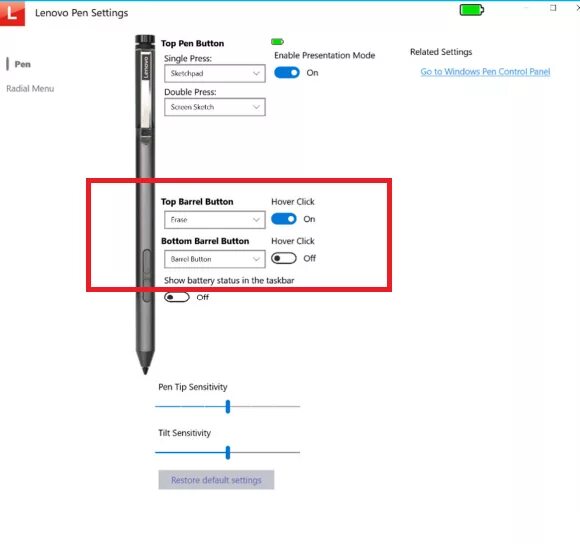Viewport: 580px width, 544px height.
Task: Open Bottom Barrel Button dropdown
Action: (x=215, y=259)
